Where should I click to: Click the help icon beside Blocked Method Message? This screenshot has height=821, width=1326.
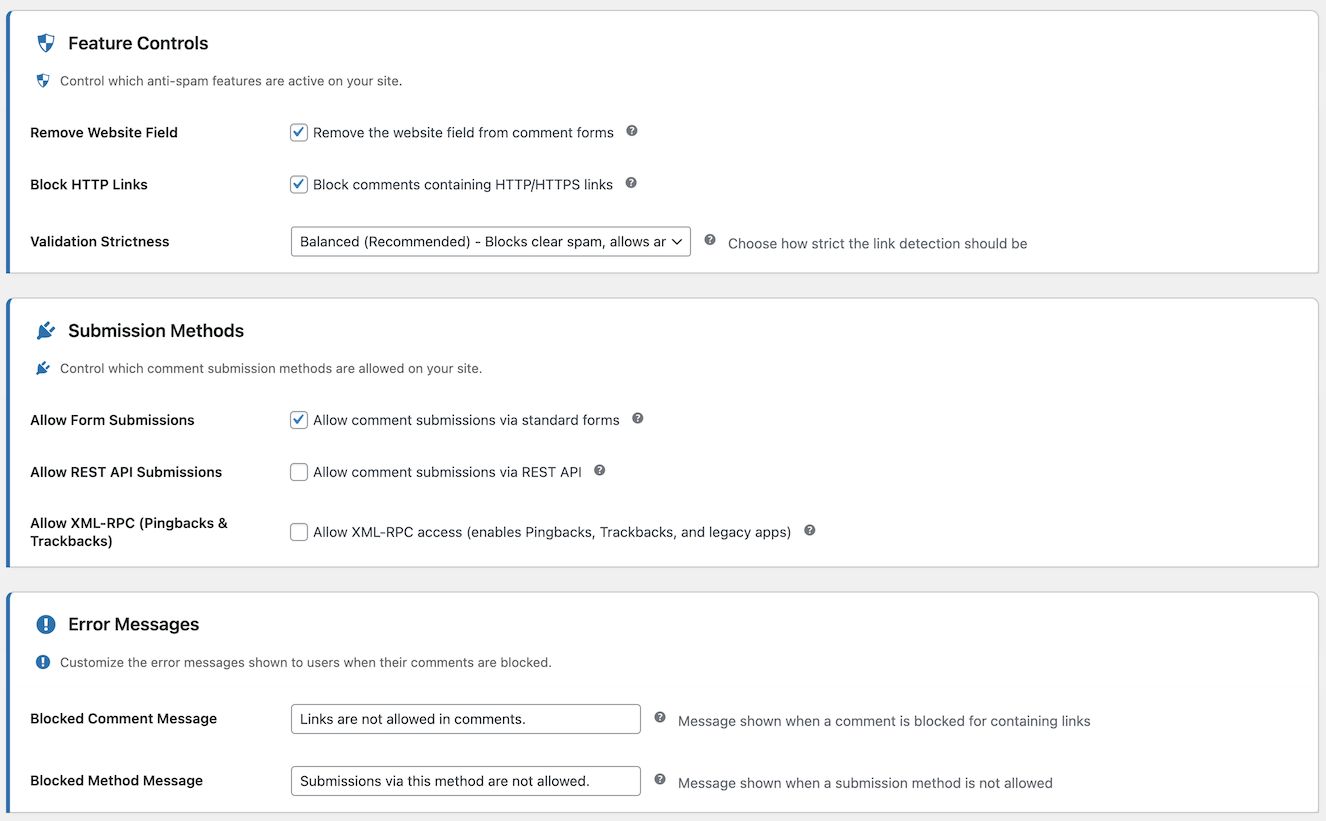[659, 779]
